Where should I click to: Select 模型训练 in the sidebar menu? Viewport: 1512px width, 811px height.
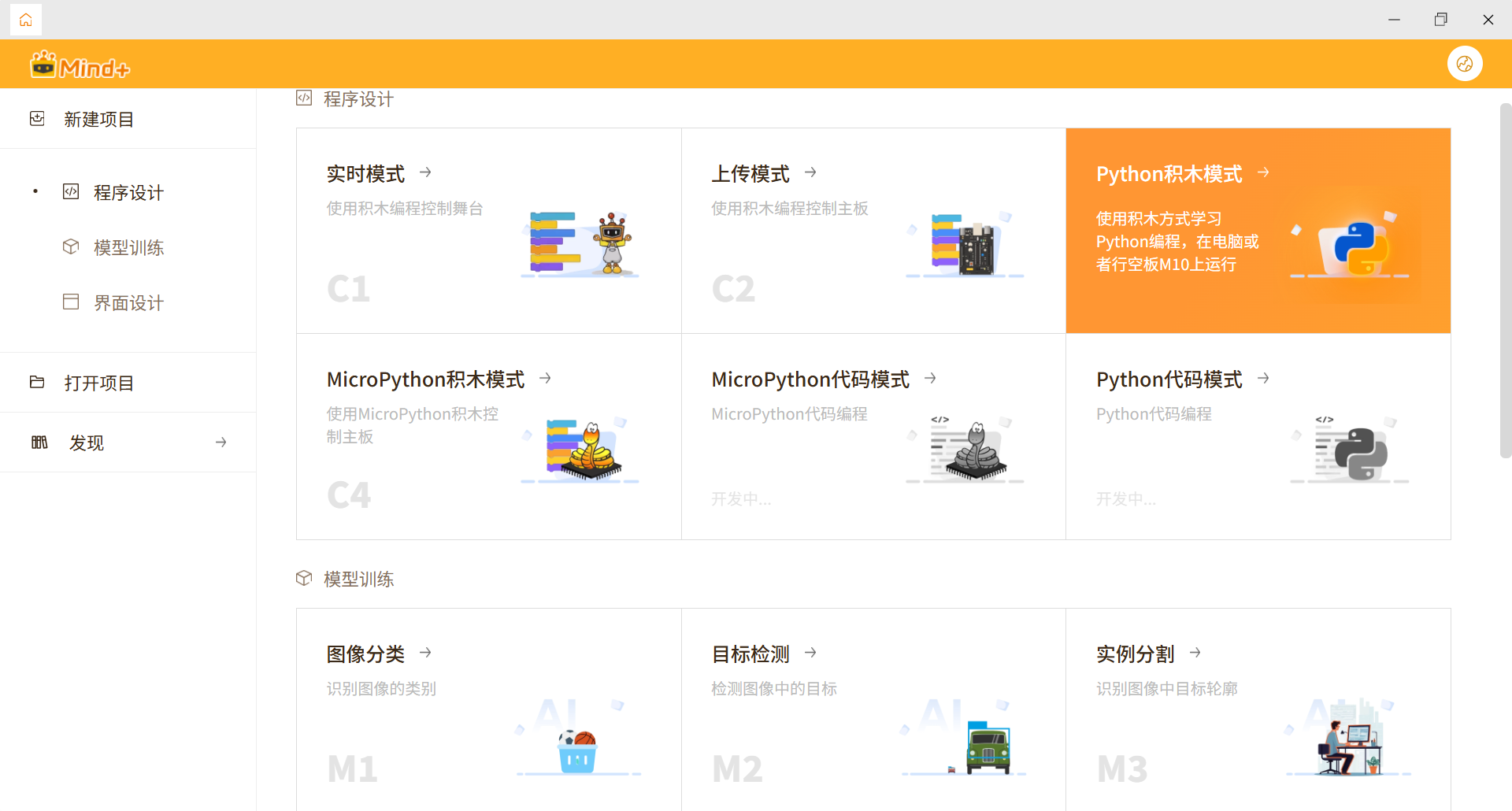click(128, 248)
